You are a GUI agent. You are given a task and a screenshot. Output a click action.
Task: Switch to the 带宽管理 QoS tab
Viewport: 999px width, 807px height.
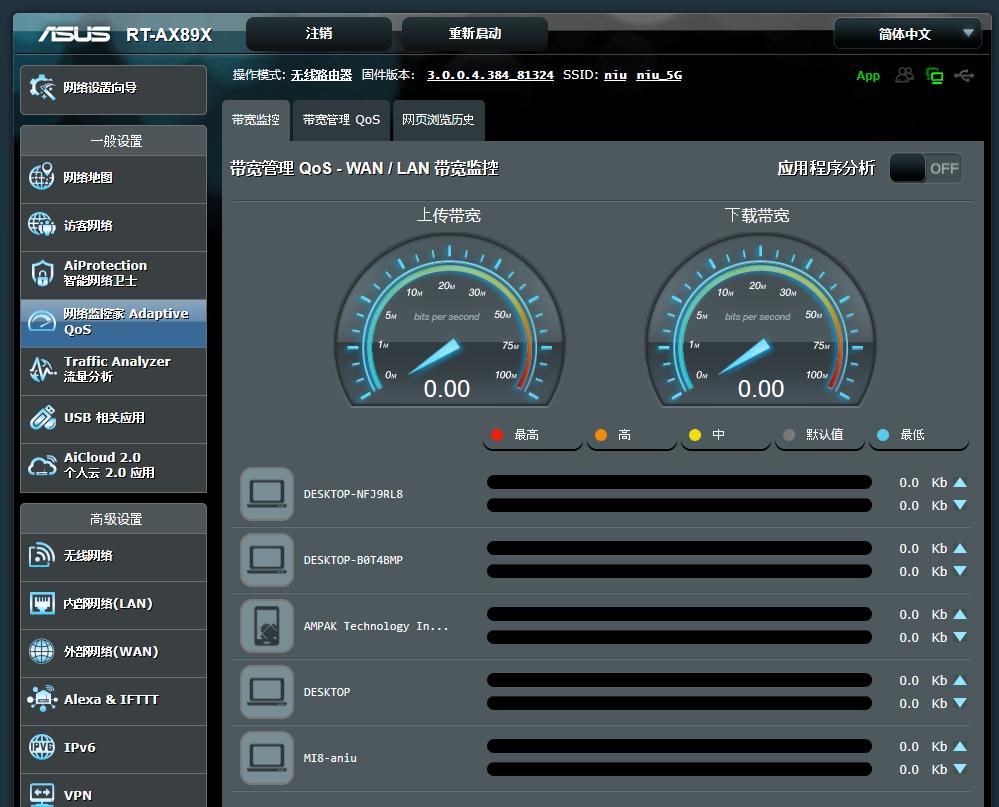[341, 120]
